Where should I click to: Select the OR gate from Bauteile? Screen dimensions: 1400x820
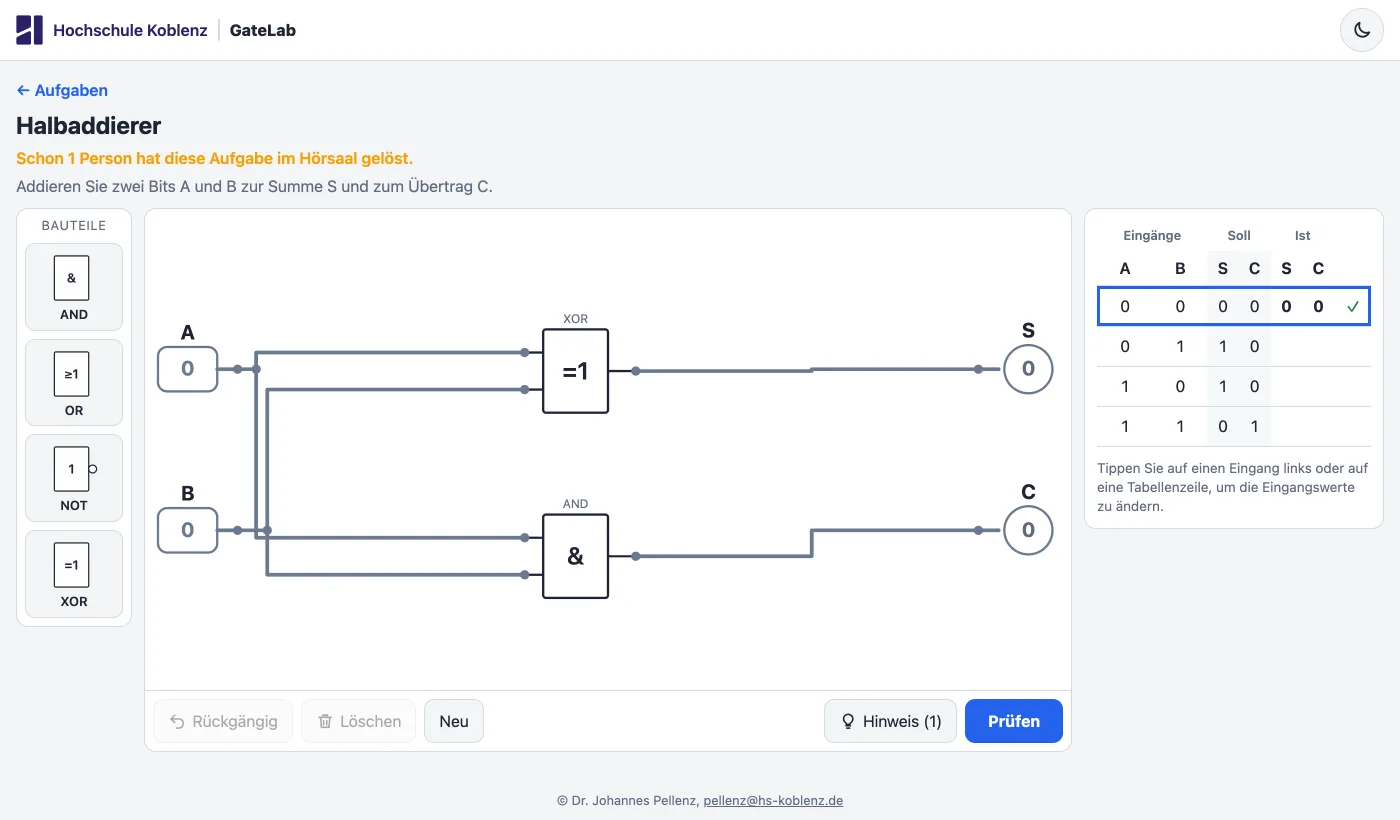(74, 383)
